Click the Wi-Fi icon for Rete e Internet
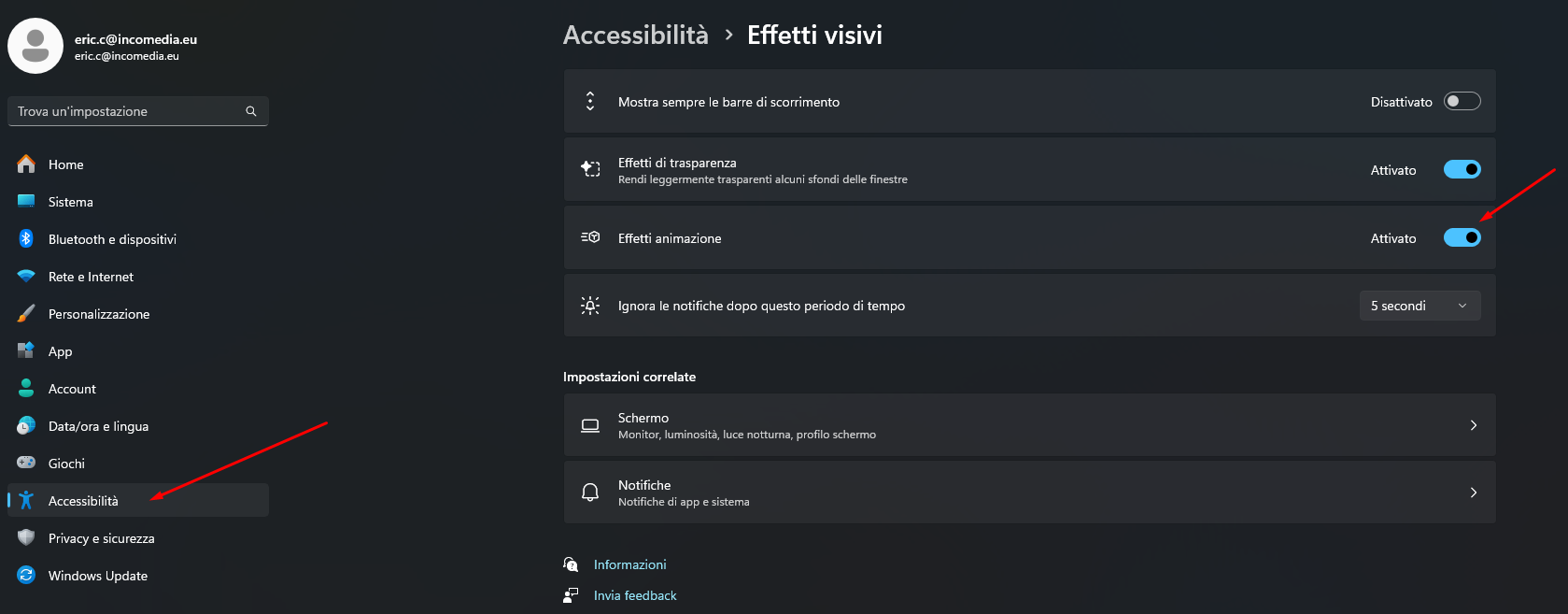 click(x=26, y=276)
